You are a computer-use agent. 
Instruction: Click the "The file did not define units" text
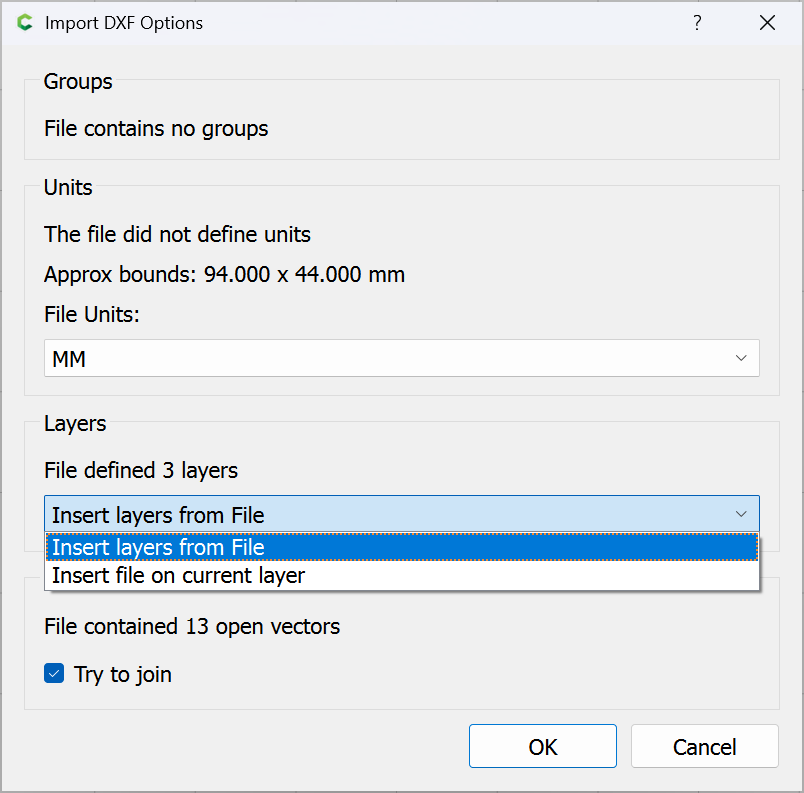tap(177, 235)
